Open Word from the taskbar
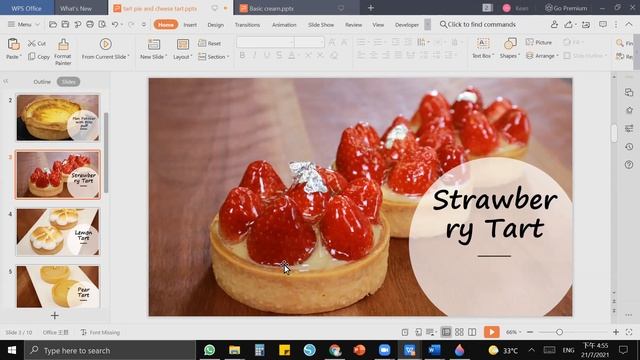The image size is (640, 360). coord(434,350)
